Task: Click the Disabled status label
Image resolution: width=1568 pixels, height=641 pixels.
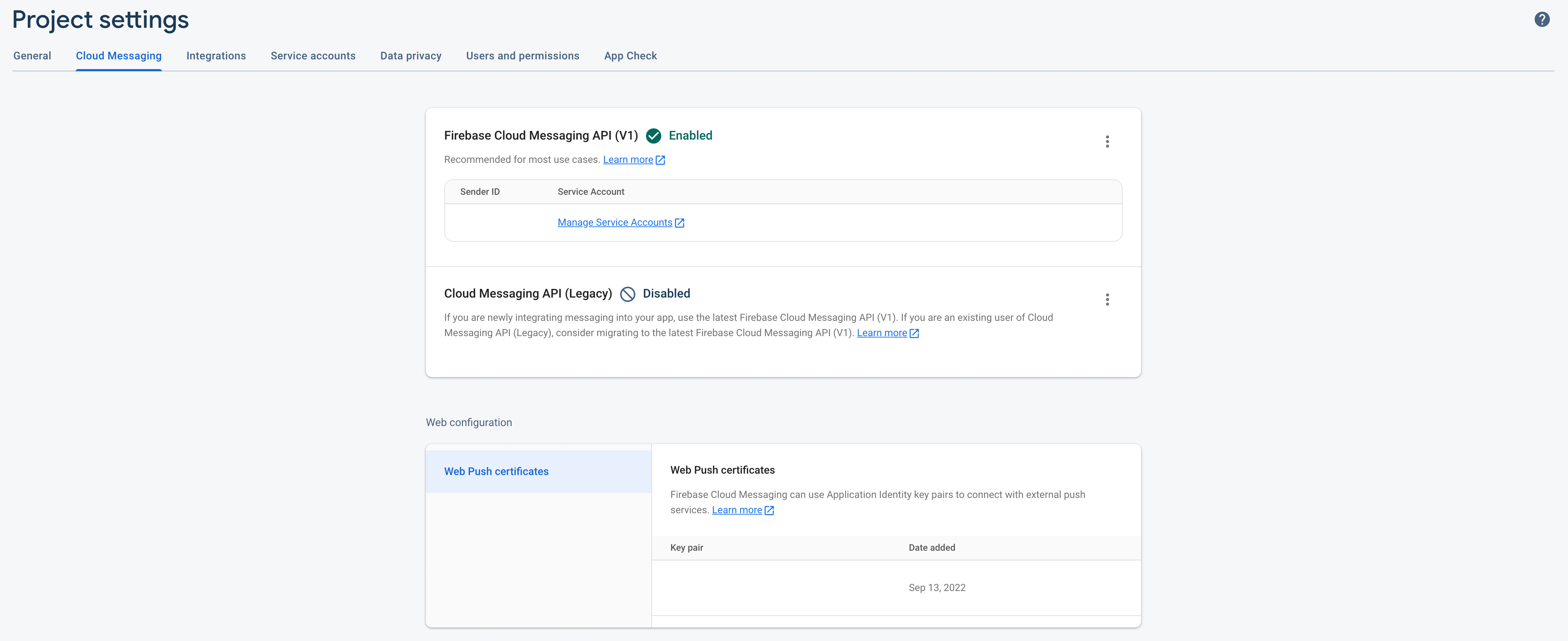Action: pos(667,293)
